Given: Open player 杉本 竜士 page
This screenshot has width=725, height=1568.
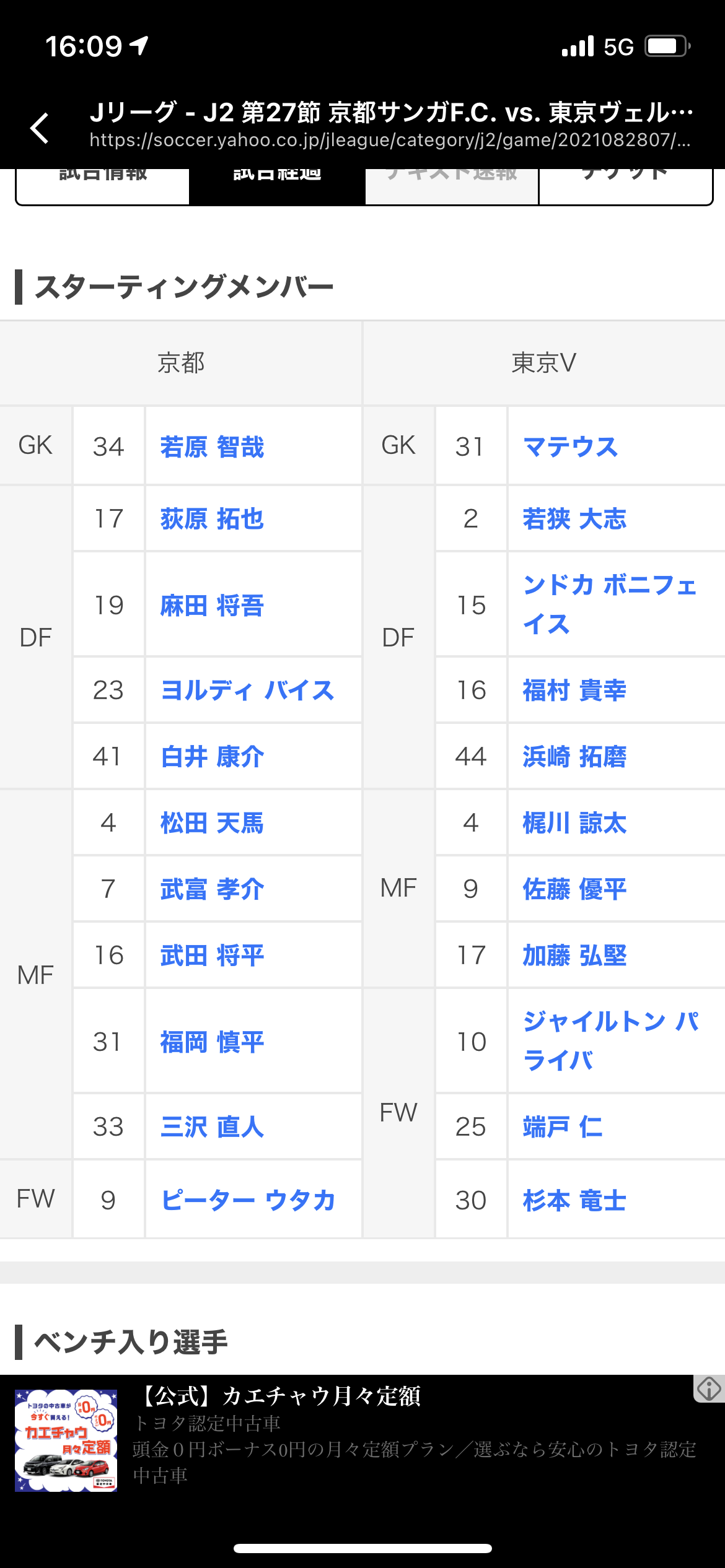Looking at the screenshot, I should click(574, 1200).
